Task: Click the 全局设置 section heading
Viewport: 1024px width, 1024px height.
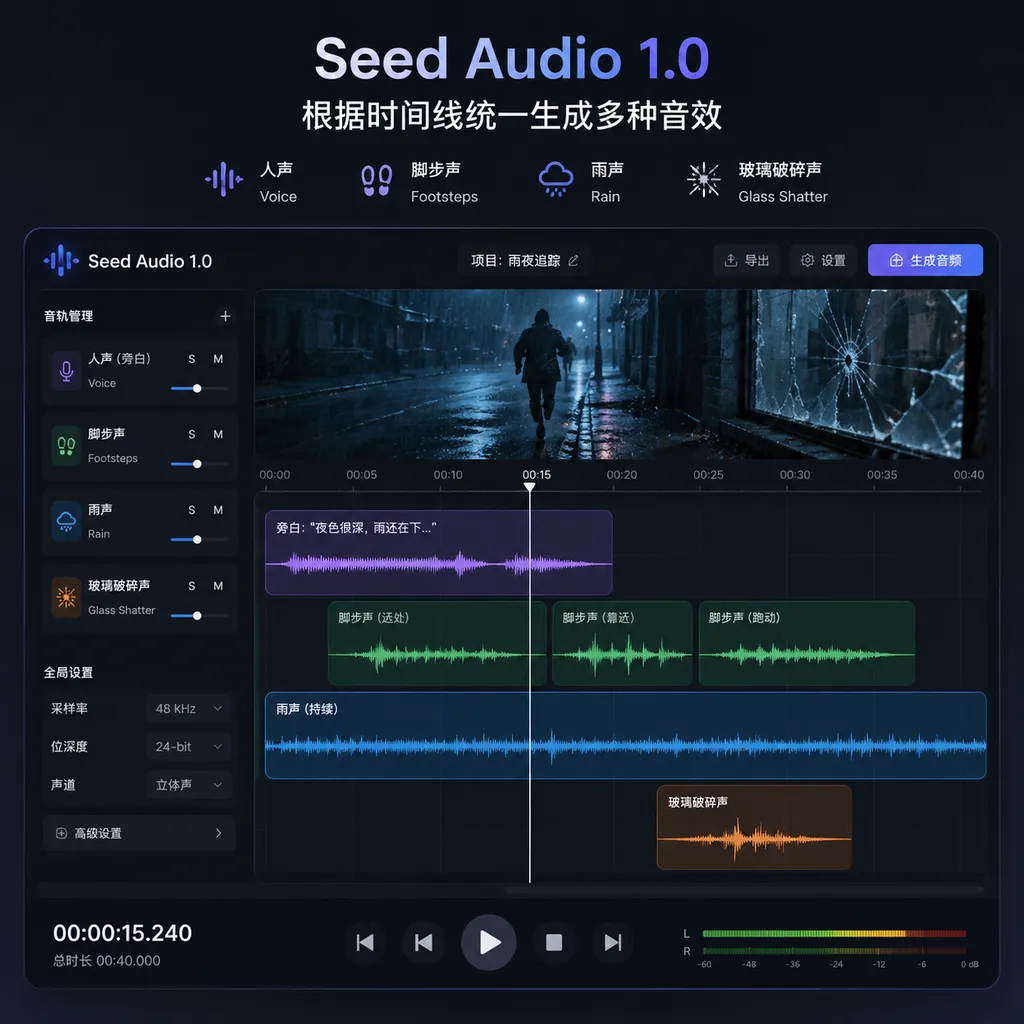Action: coord(69,673)
